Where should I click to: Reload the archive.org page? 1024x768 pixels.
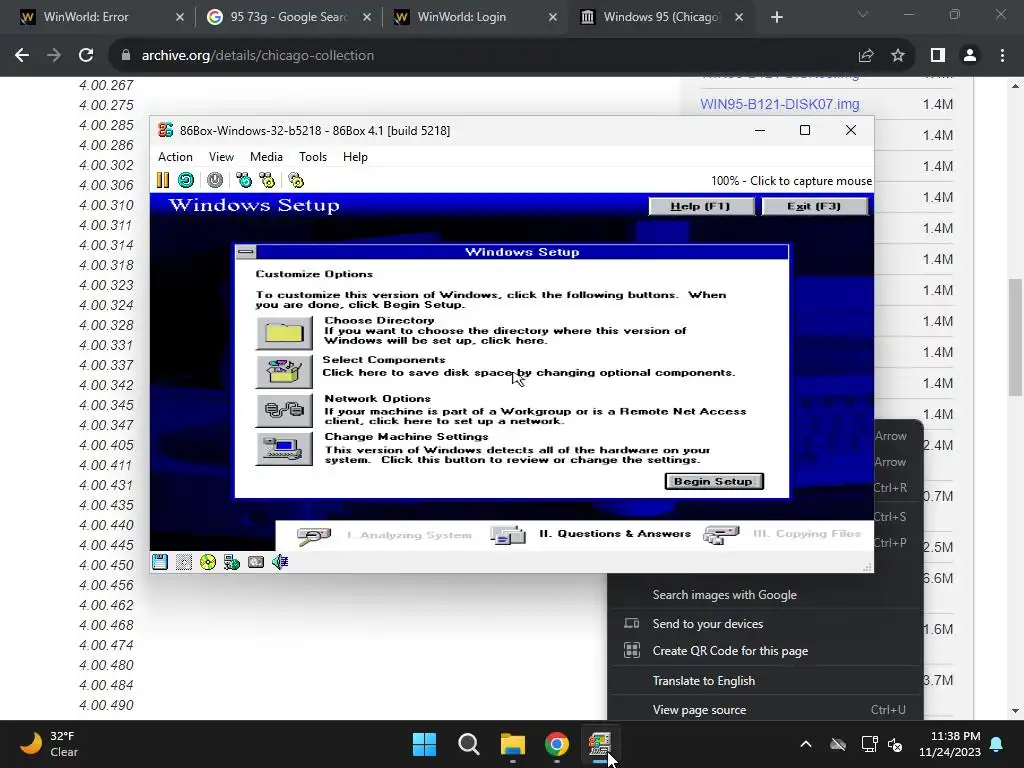[x=86, y=56]
